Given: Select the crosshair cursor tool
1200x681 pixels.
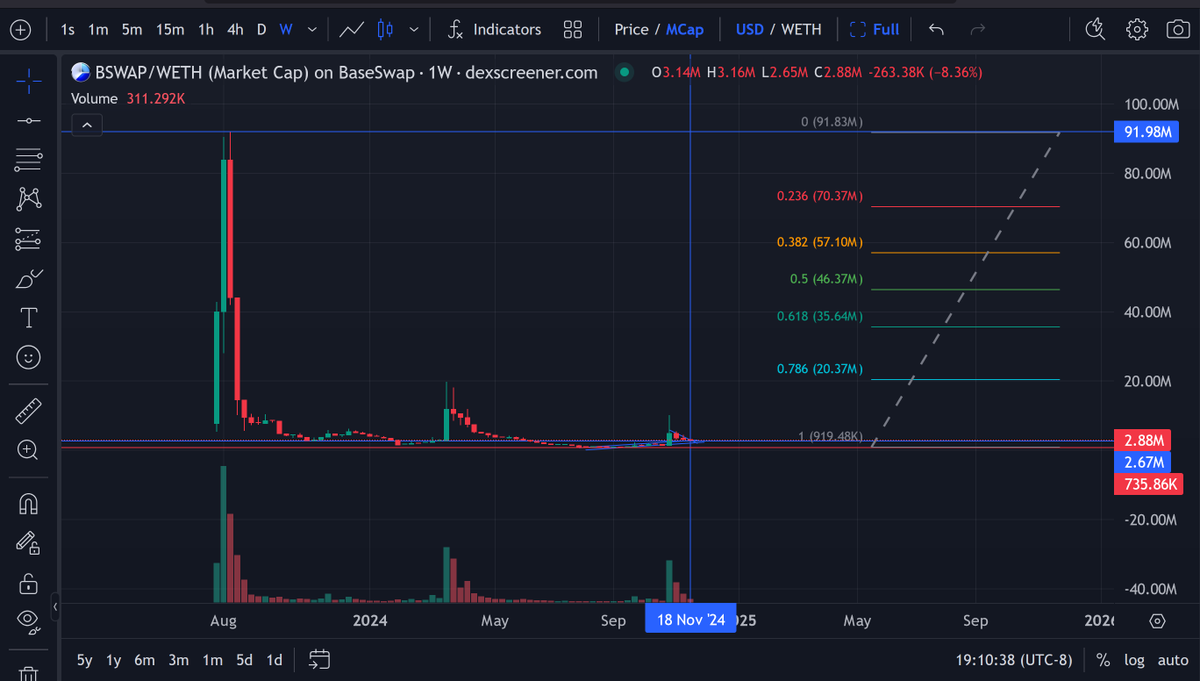Looking at the screenshot, I should pos(29,80).
